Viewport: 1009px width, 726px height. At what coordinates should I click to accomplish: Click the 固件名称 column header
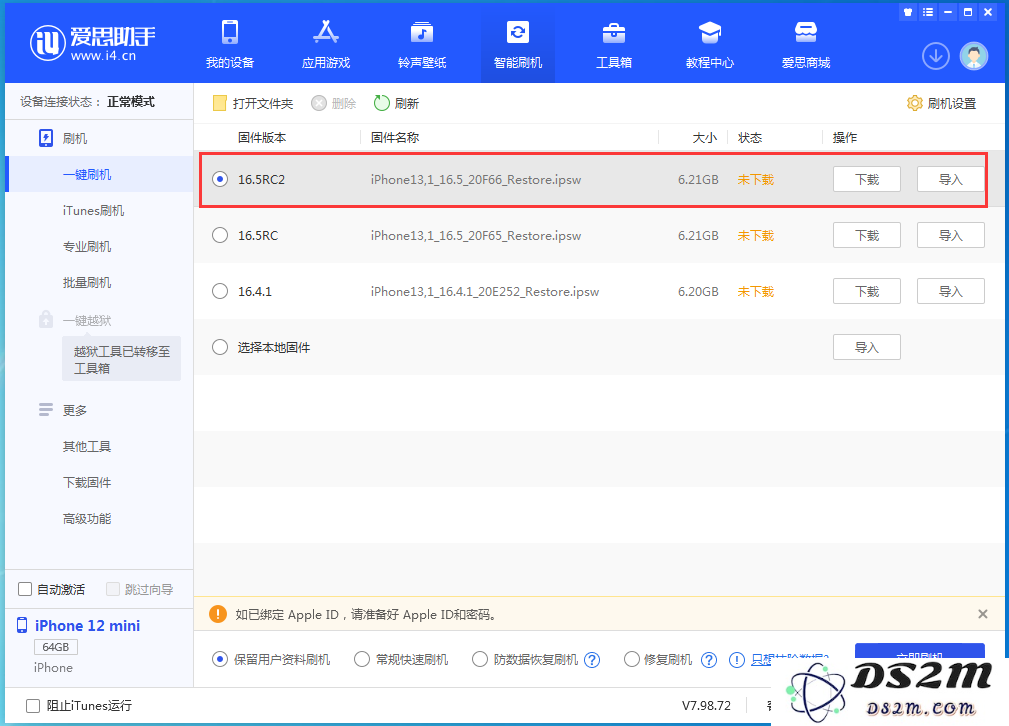(394, 137)
